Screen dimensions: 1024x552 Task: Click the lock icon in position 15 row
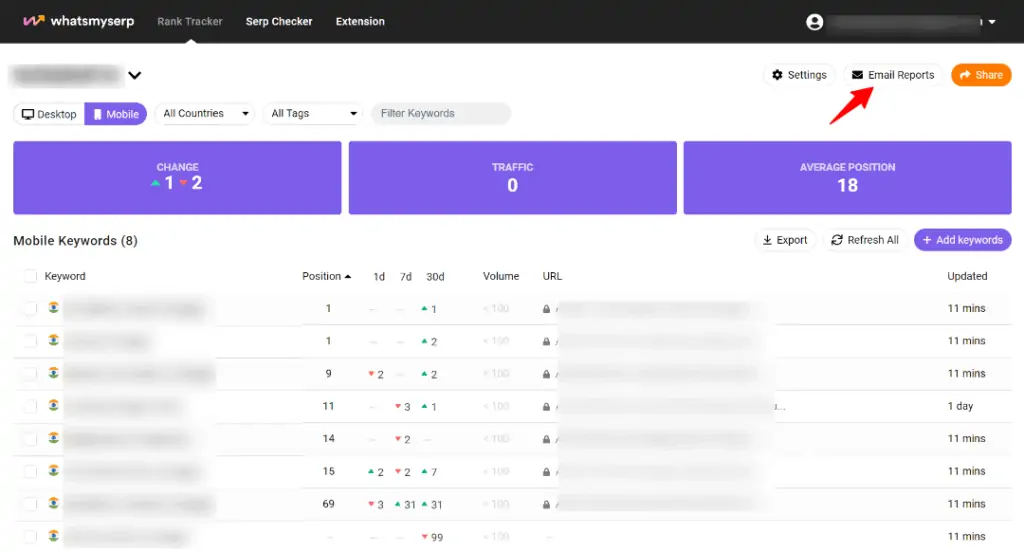click(547, 472)
